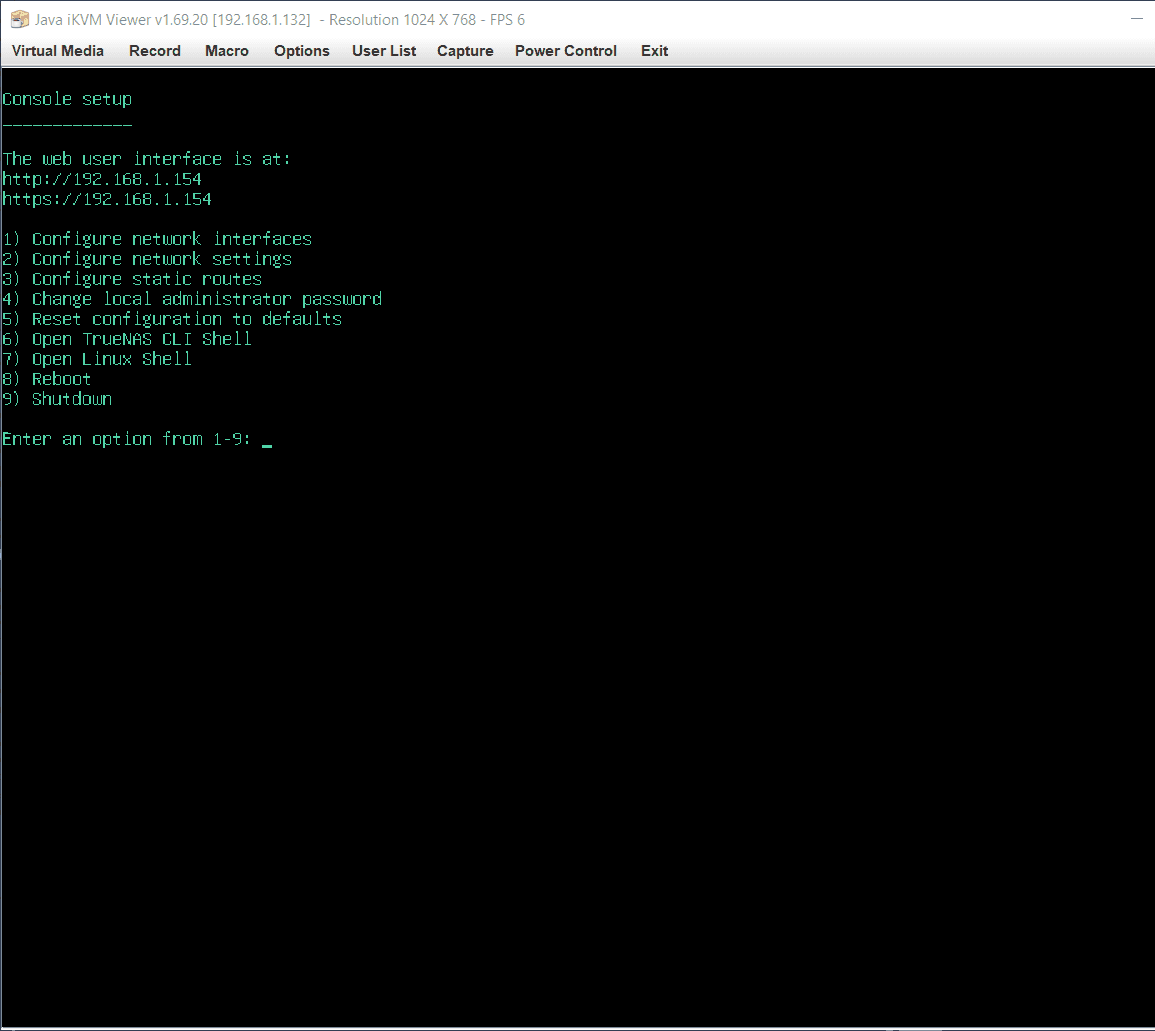1155x1031 pixels.
Task: Minimize the iKVM Viewer window
Action: [x=1137, y=18]
